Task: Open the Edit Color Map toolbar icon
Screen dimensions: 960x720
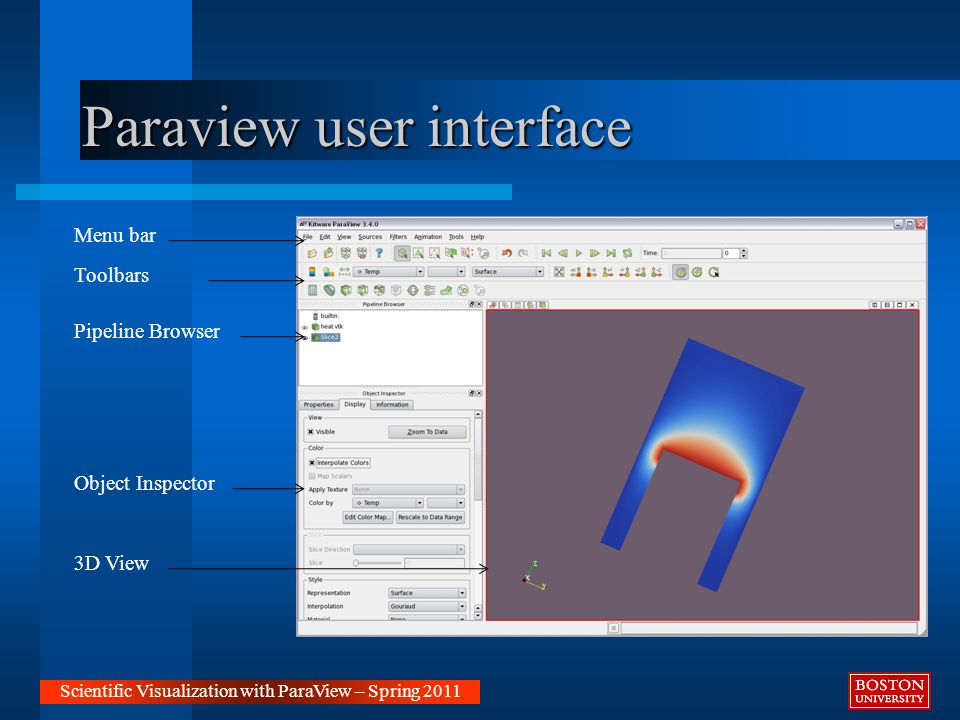Action: [x=329, y=272]
